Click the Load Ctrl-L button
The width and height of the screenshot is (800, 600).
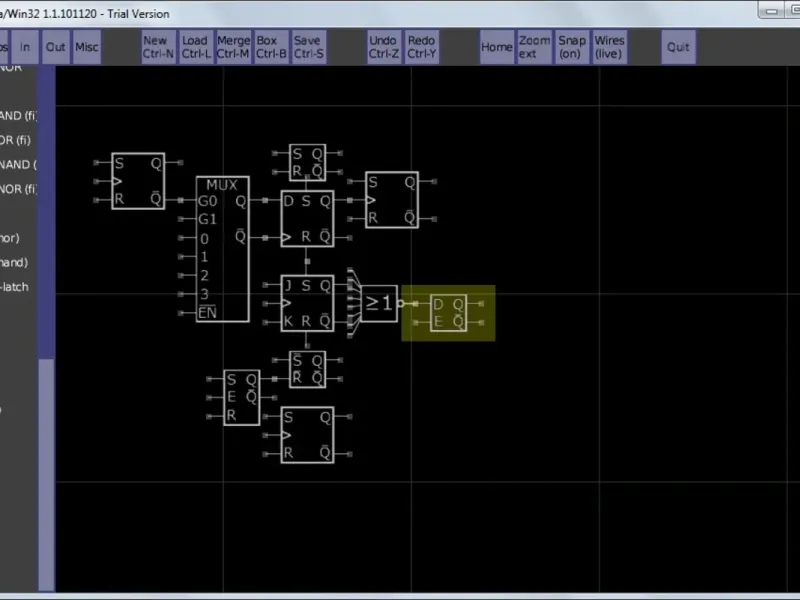[x=196, y=47]
